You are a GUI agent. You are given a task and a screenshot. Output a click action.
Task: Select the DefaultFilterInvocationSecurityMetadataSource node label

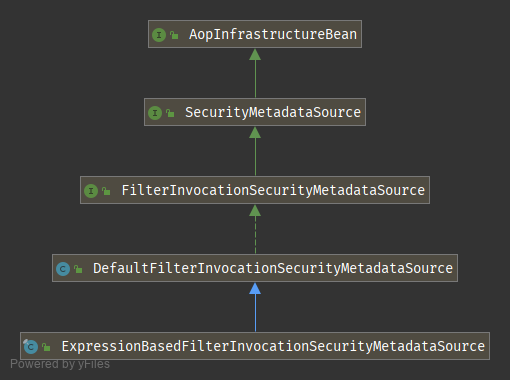click(x=273, y=268)
